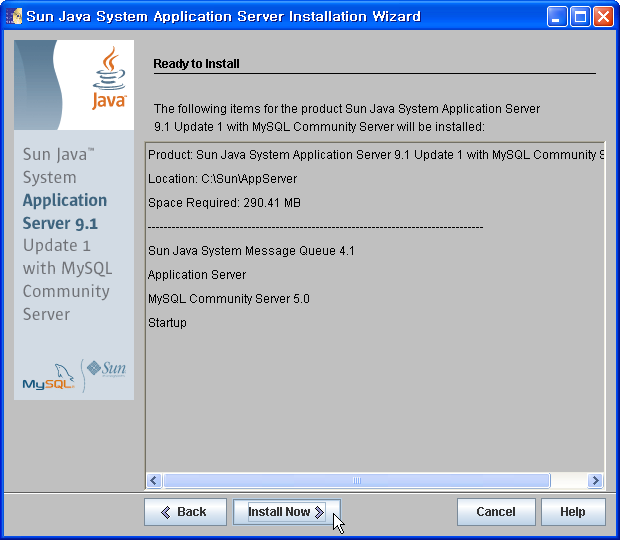Image resolution: width=620 pixels, height=540 pixels.
Task: Select the 'Location: C:\Sun\AppServer' line
Action: coord(222,179)
